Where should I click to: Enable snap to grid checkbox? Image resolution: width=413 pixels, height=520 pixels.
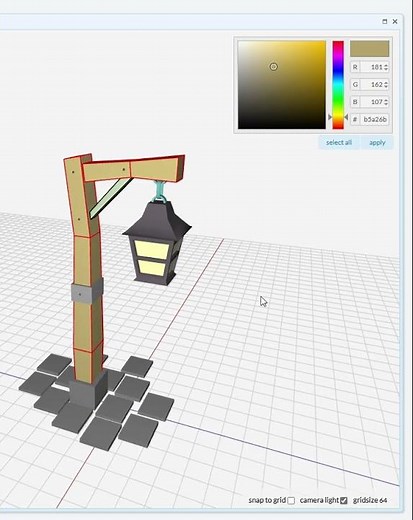click(x=291, y=501)
